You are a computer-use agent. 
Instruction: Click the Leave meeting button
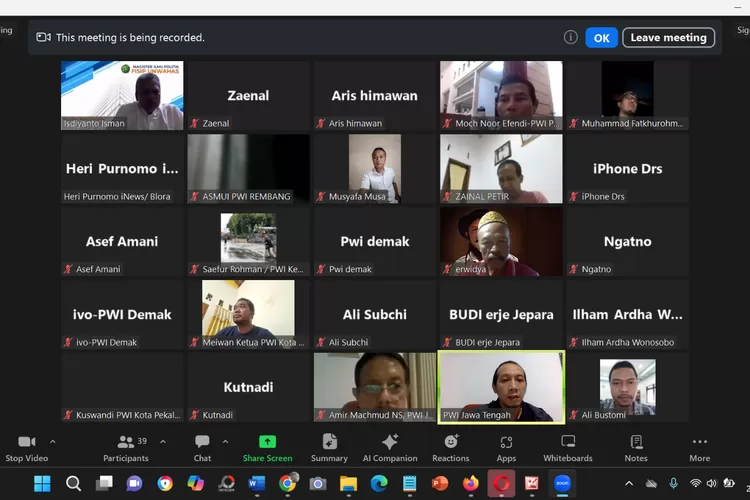point(668,38)
